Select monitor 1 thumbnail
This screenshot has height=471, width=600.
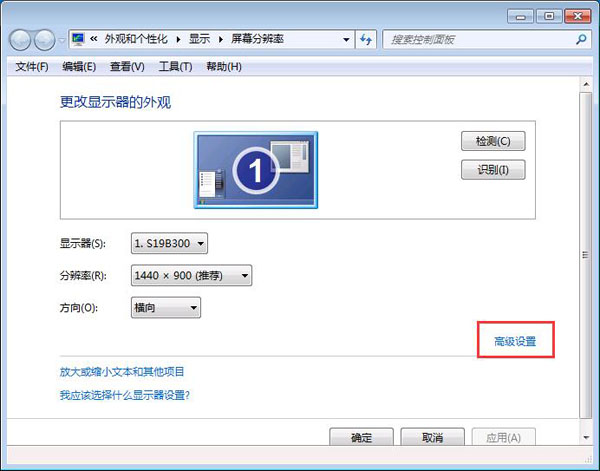click(x=256, y=170)
